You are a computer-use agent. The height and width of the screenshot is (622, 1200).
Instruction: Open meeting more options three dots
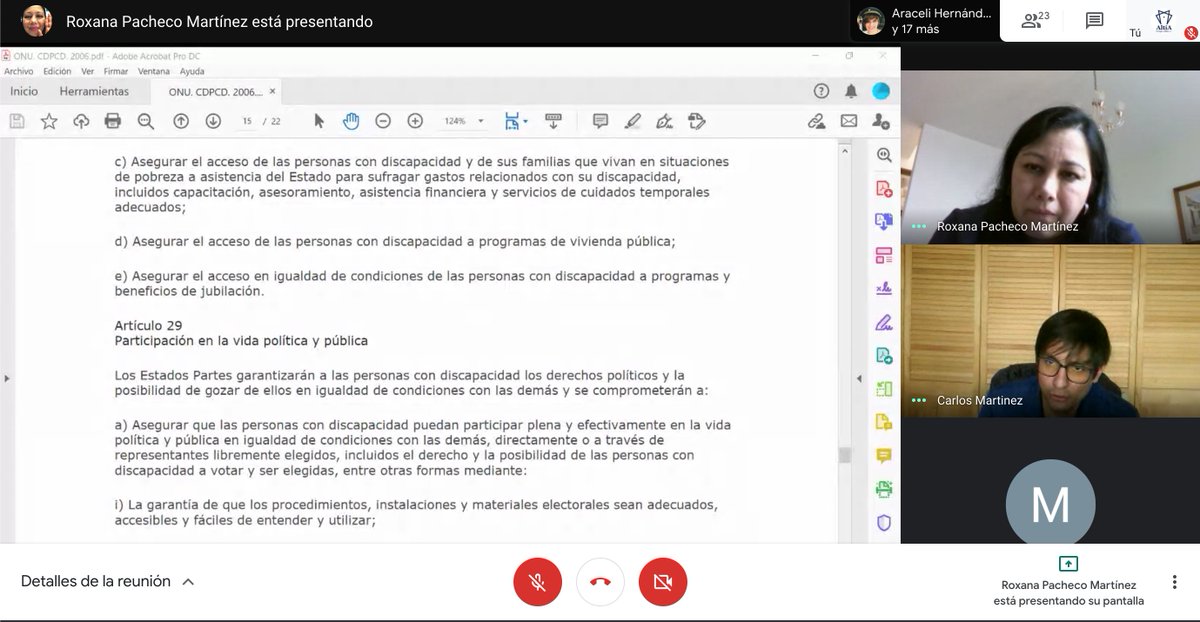[x=1174, y=582]
